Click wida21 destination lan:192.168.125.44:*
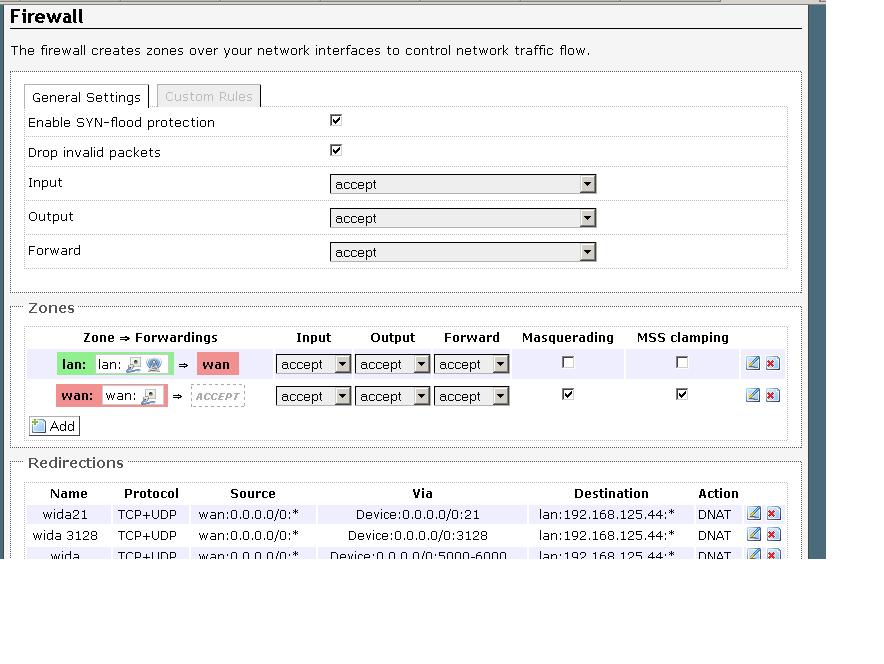The width and height of the screenshot is (884, 664). 607,515
